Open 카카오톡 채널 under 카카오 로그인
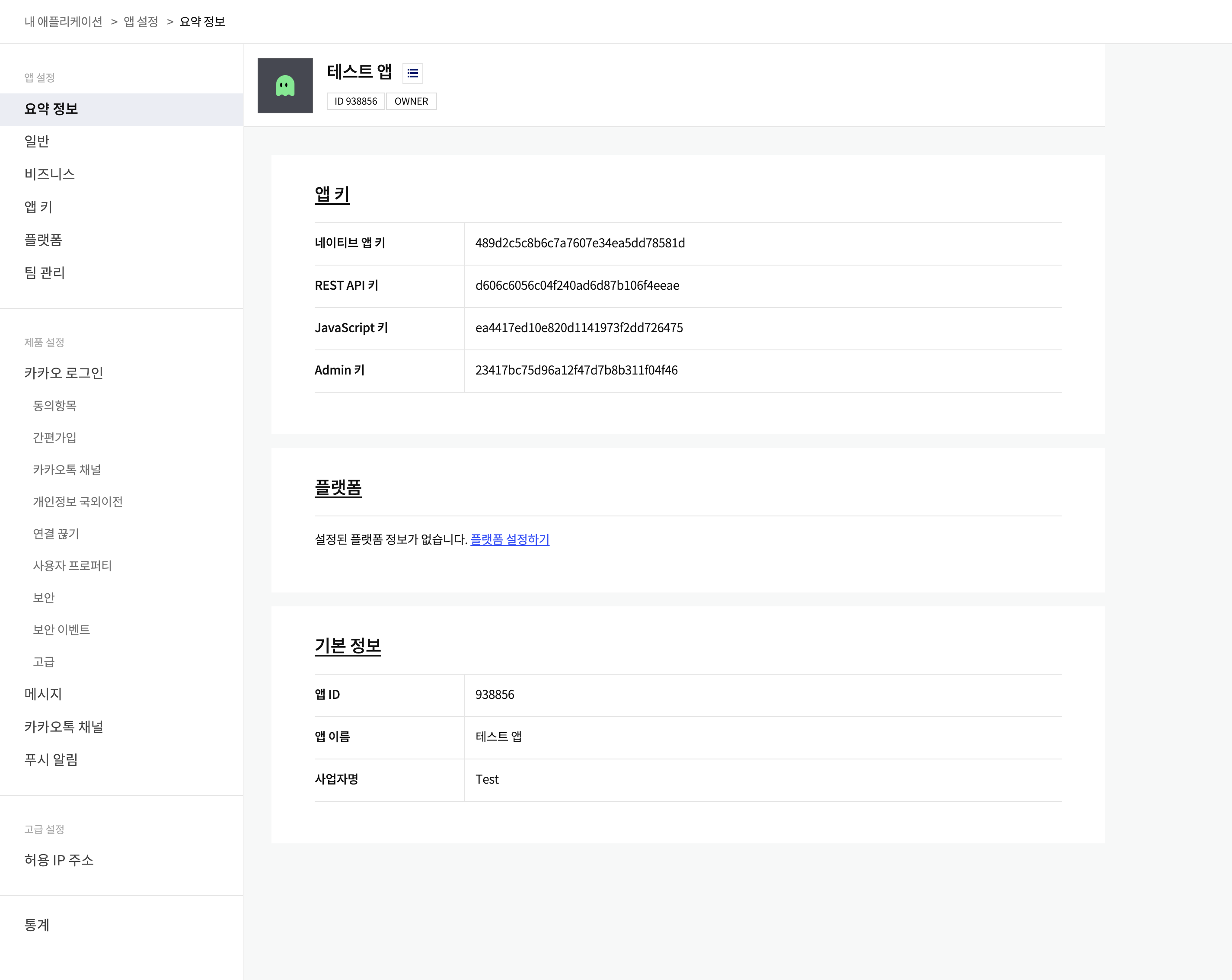 67,469
